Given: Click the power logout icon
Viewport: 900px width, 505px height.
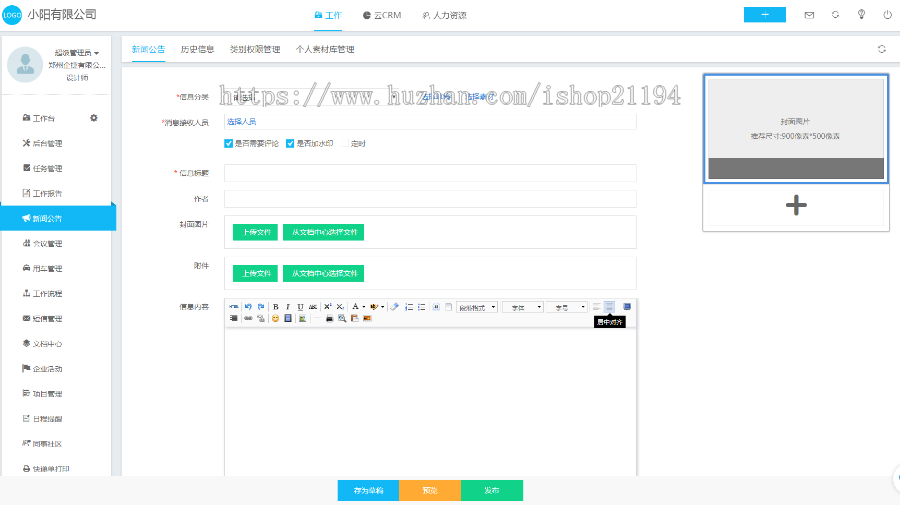Looking at the screenshot, I should [x=887, y=15].
